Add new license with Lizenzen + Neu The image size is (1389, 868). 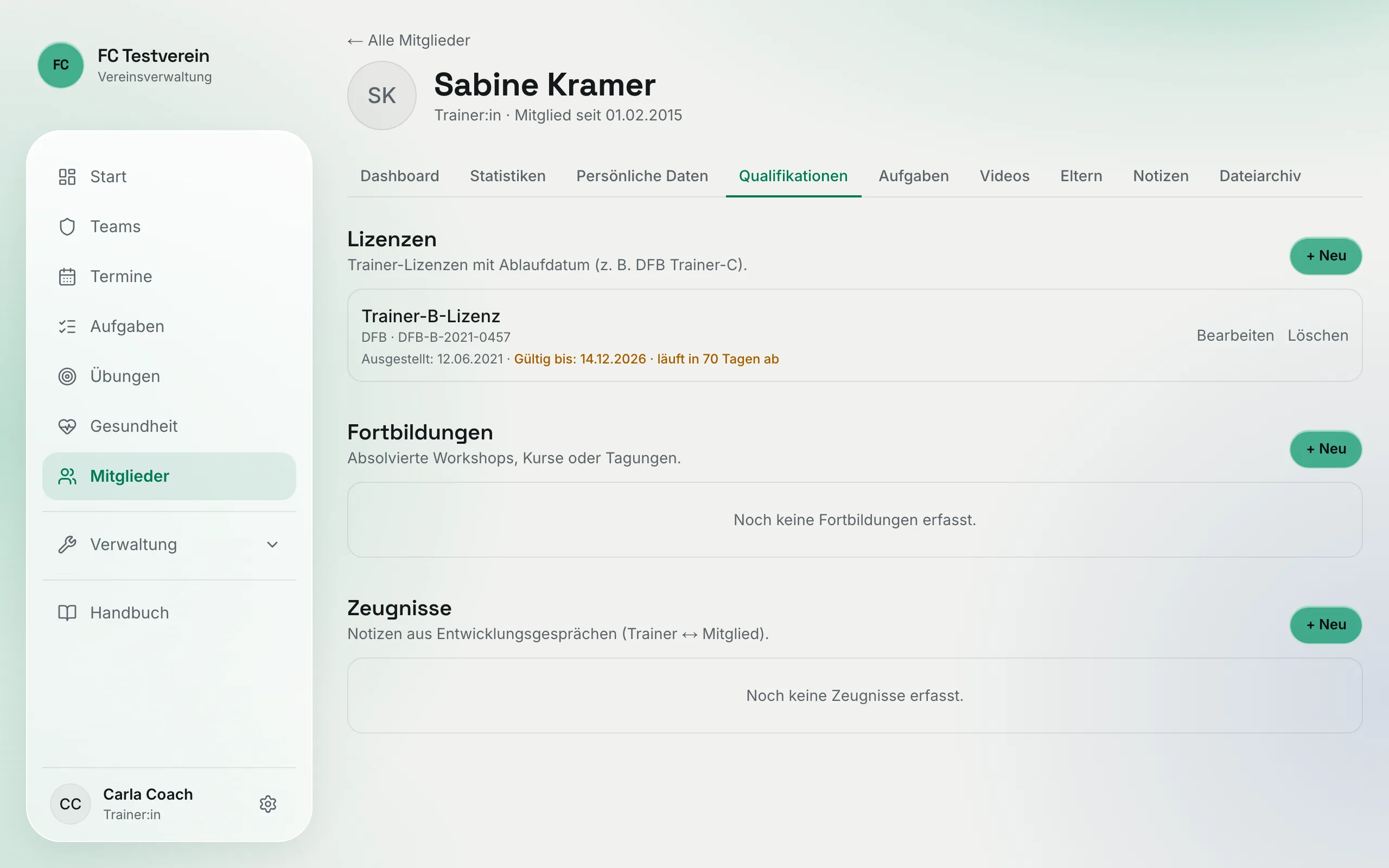pyautogui.click(x=1326, y=256)
